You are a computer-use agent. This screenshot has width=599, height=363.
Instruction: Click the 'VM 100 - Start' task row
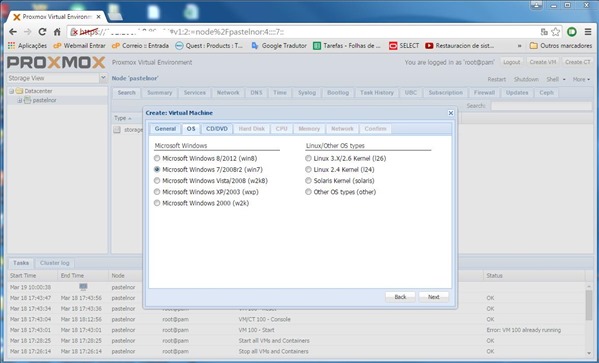coord(296,330)
